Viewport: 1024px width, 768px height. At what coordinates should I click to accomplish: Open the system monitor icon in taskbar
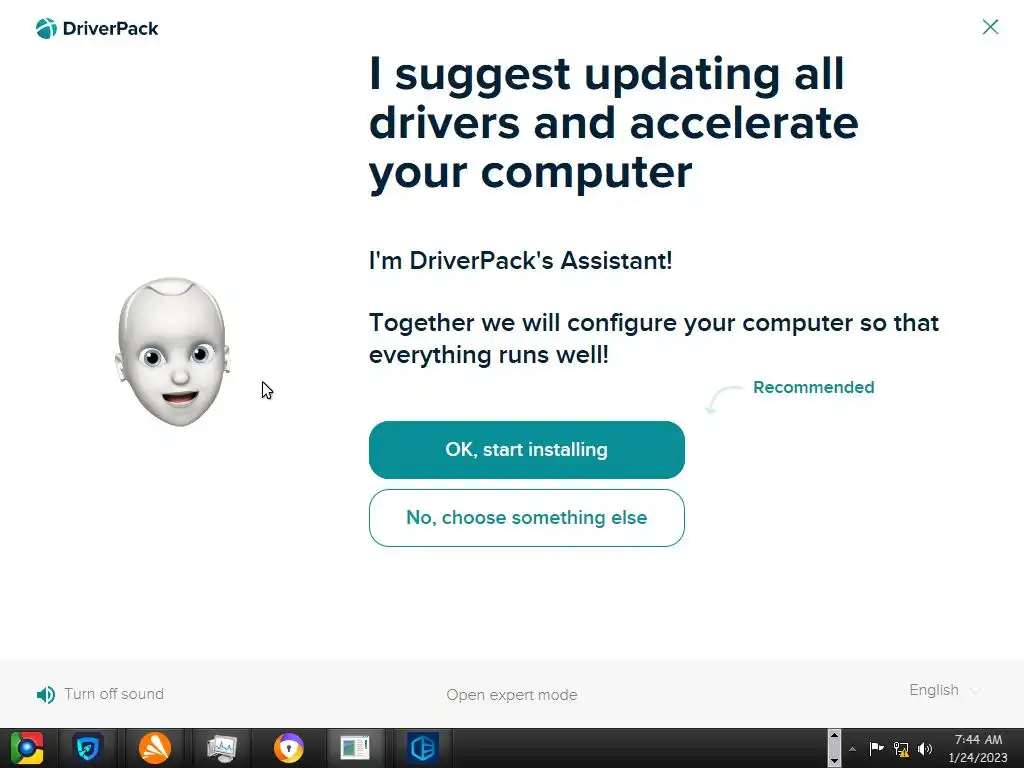point(221,748)
